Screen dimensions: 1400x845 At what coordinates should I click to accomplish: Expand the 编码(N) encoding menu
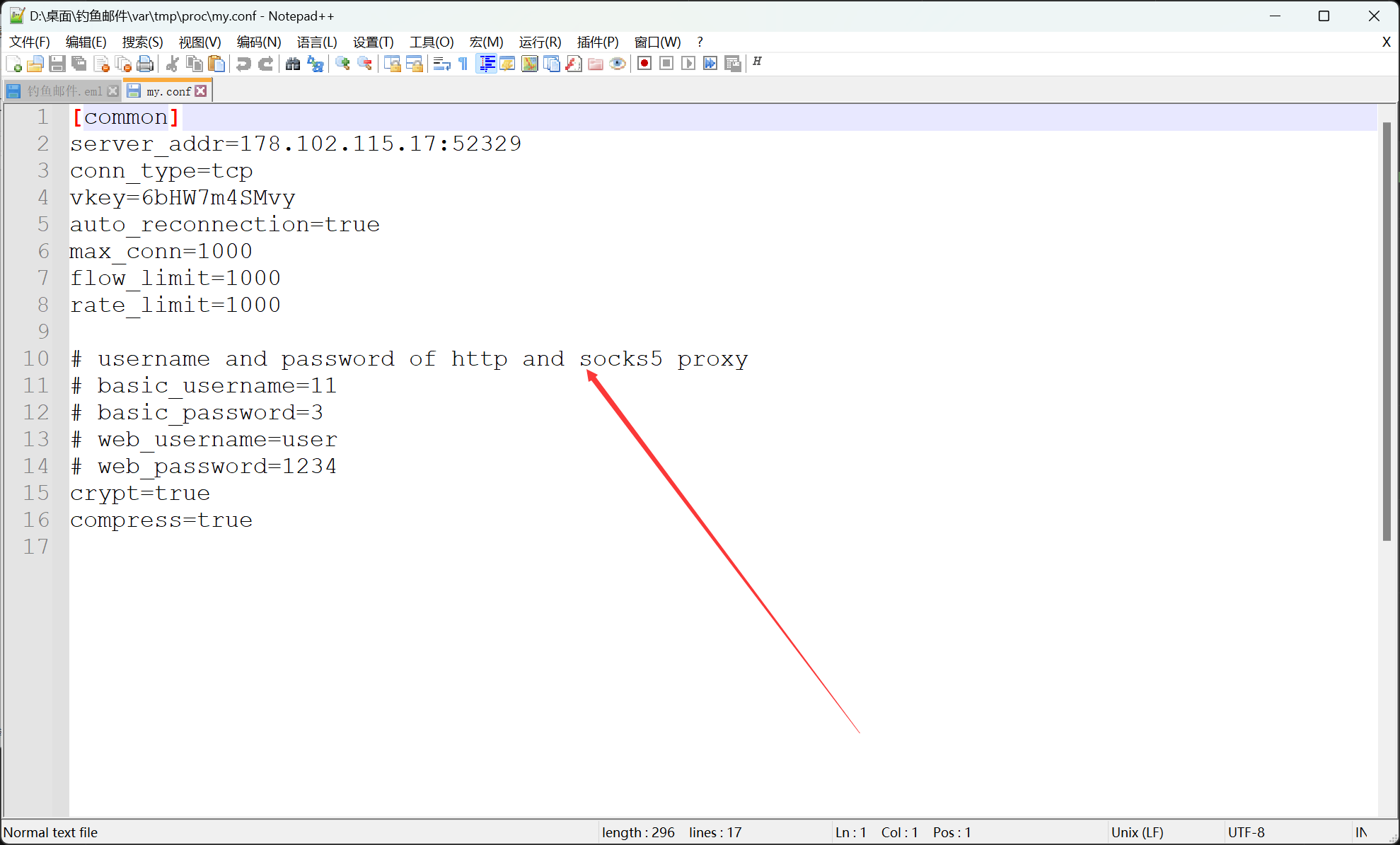coord(258,42)
